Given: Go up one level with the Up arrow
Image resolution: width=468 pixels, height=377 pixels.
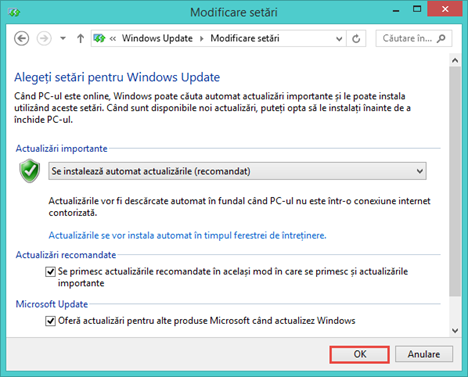Looking at the screenshot, I should tap(80, 39).
